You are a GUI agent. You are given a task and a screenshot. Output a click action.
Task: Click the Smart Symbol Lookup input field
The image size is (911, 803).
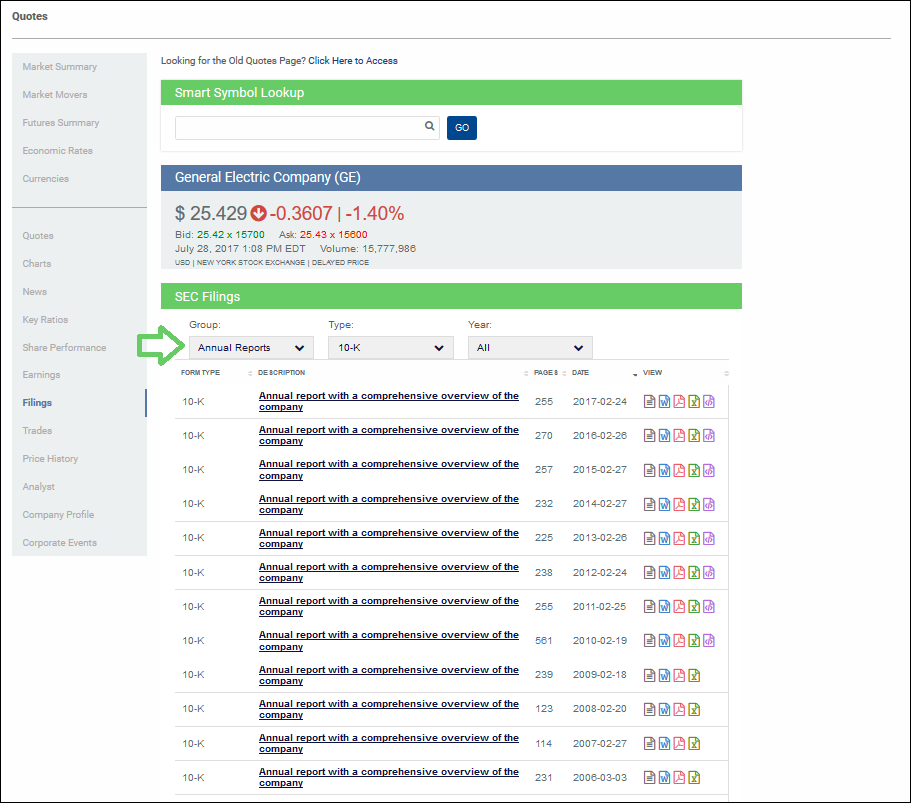click(x=307, y=128)
